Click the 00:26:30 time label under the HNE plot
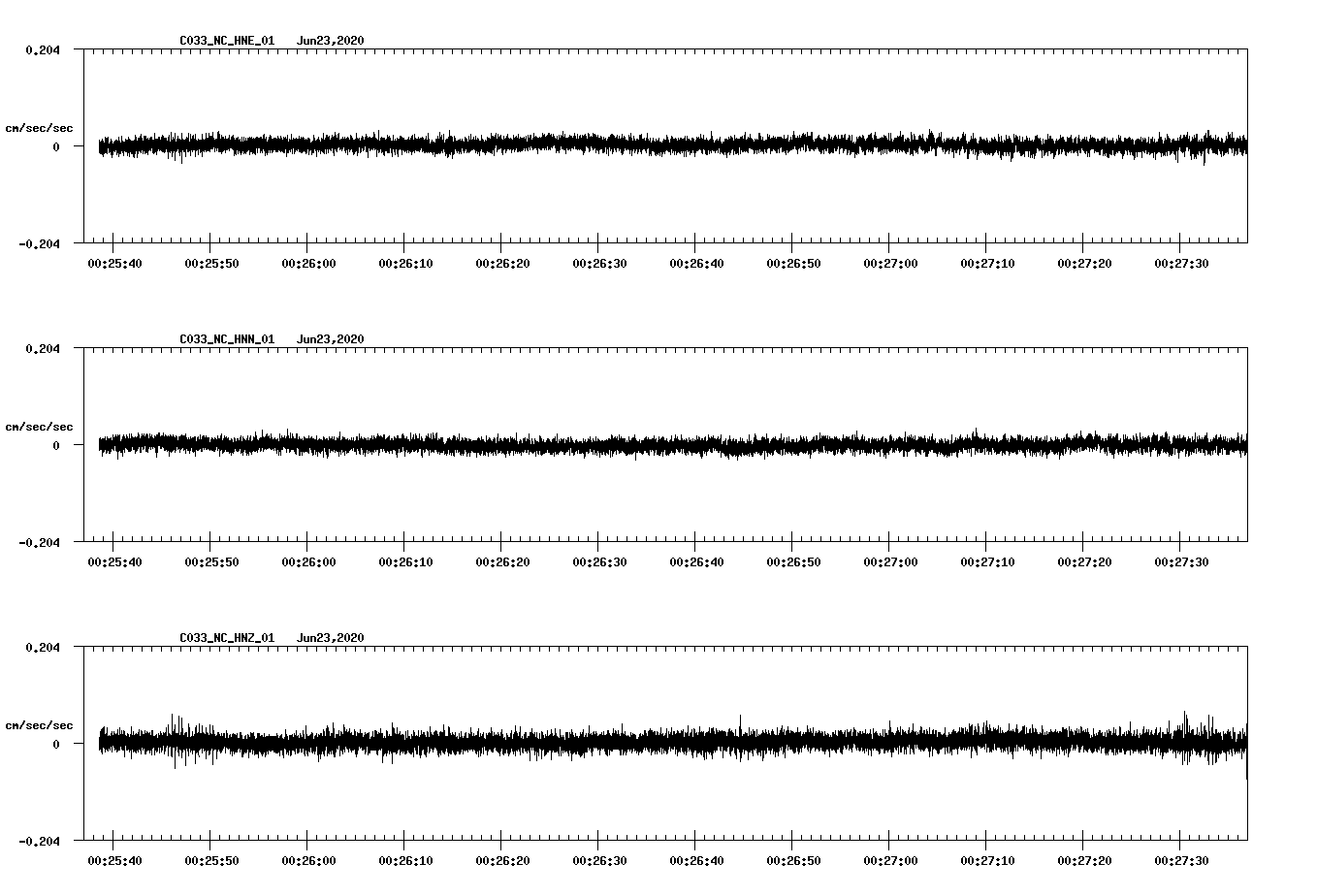This screenshot has height=896, width=1317. coord(599,264)
